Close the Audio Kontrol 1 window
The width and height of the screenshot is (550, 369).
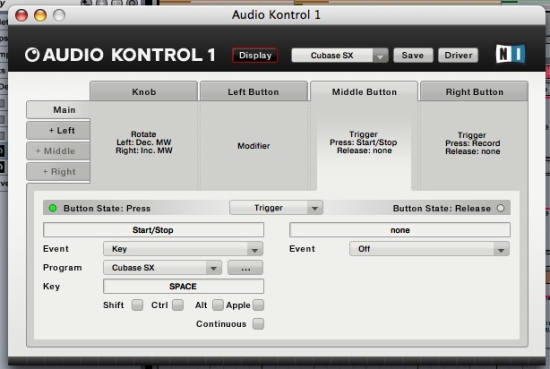pos(22,15)
